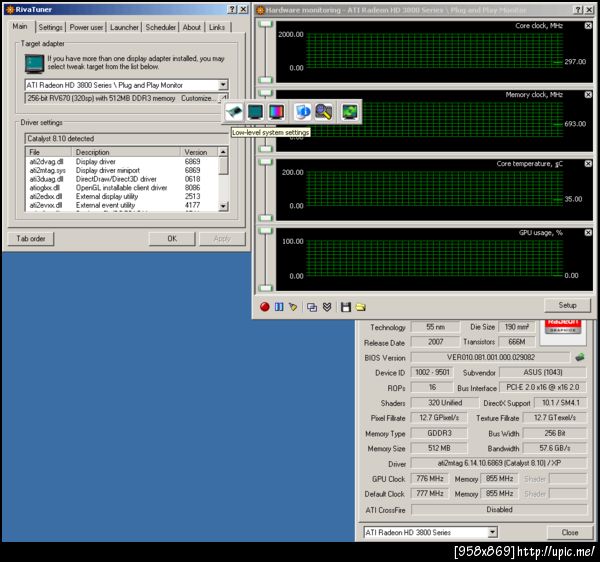
Task: Click the Driver ati2mtag version field
Action: [499, 463]
